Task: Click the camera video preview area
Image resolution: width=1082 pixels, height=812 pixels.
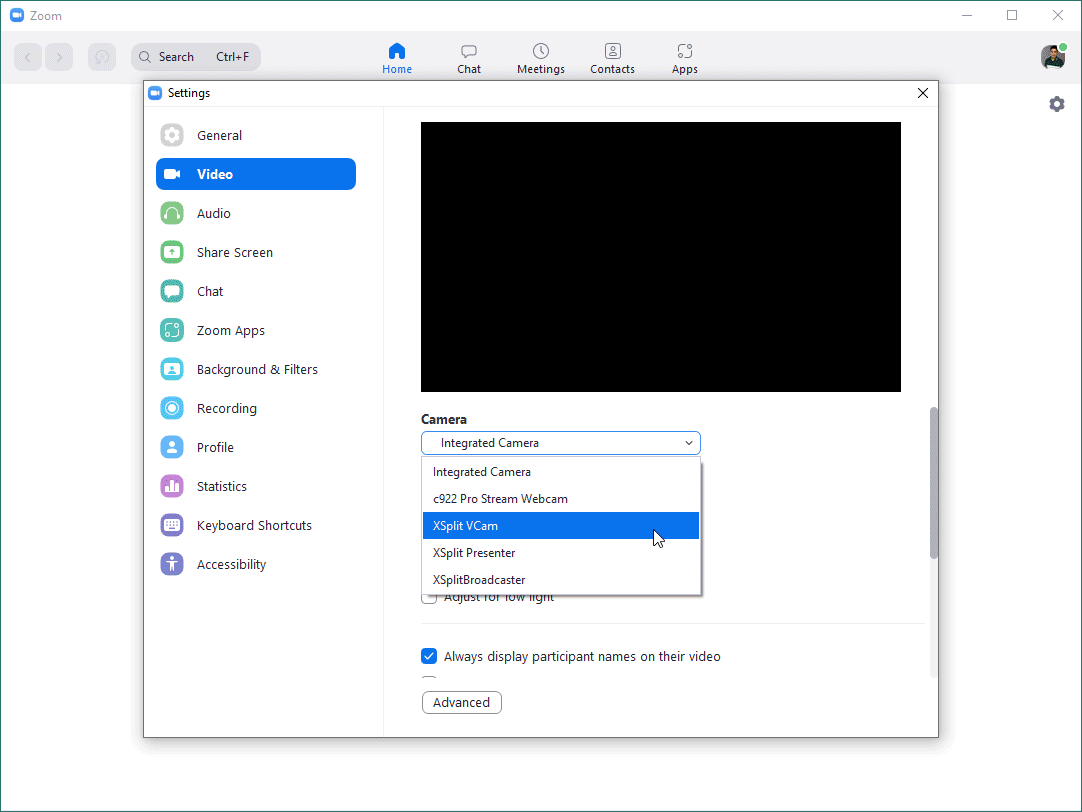Action: click(661, 257)
